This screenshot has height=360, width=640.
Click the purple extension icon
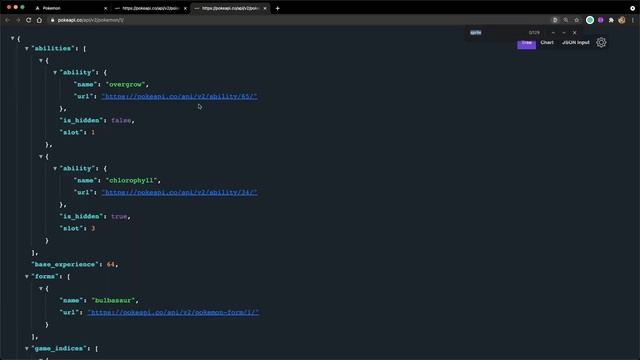[601, 20]
